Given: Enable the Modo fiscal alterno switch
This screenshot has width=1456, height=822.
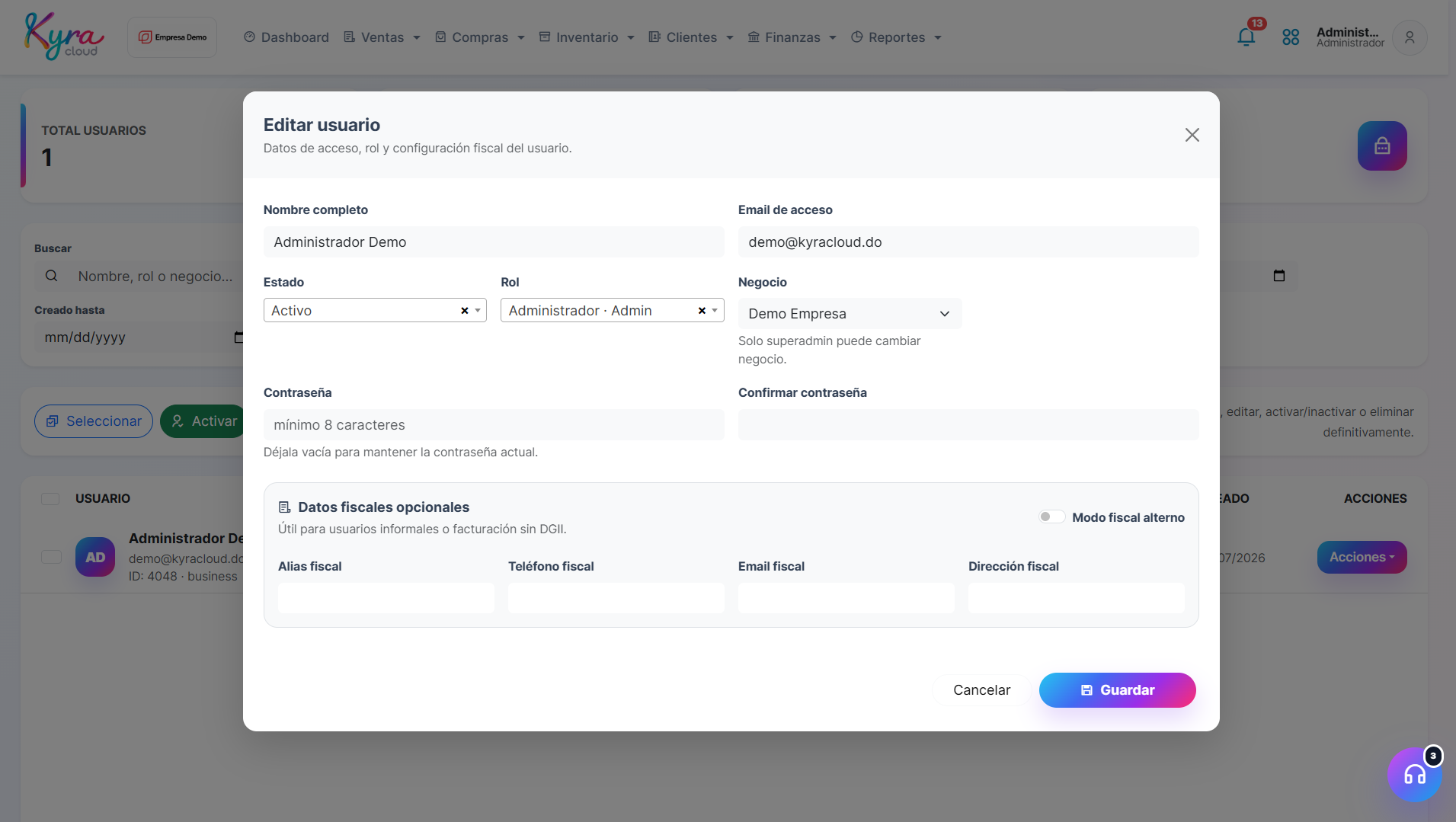Looking at the screenshot, I should [1051, 517].
